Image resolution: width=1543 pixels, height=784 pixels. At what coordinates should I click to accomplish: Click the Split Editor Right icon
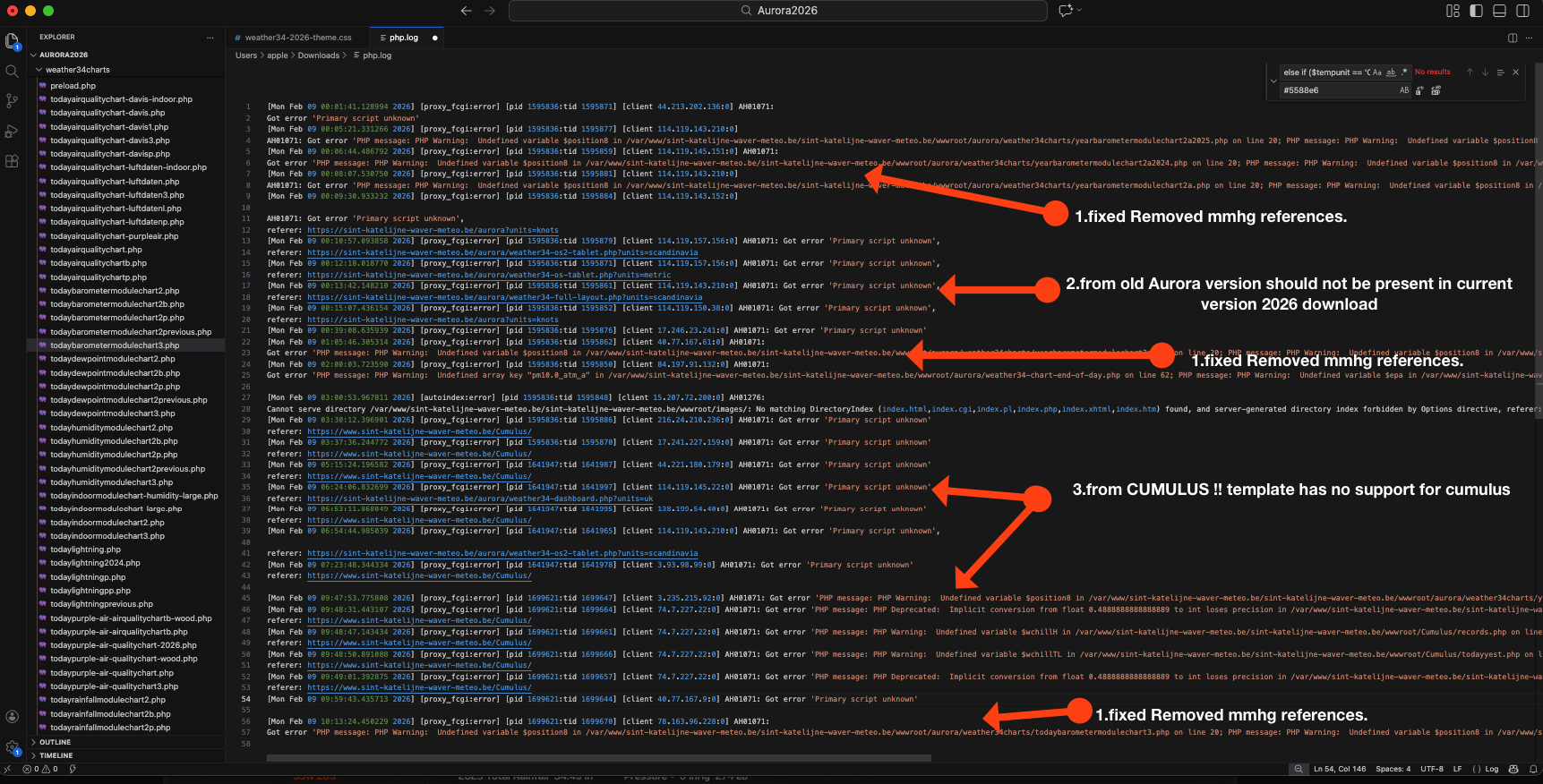click(1513, 38)
